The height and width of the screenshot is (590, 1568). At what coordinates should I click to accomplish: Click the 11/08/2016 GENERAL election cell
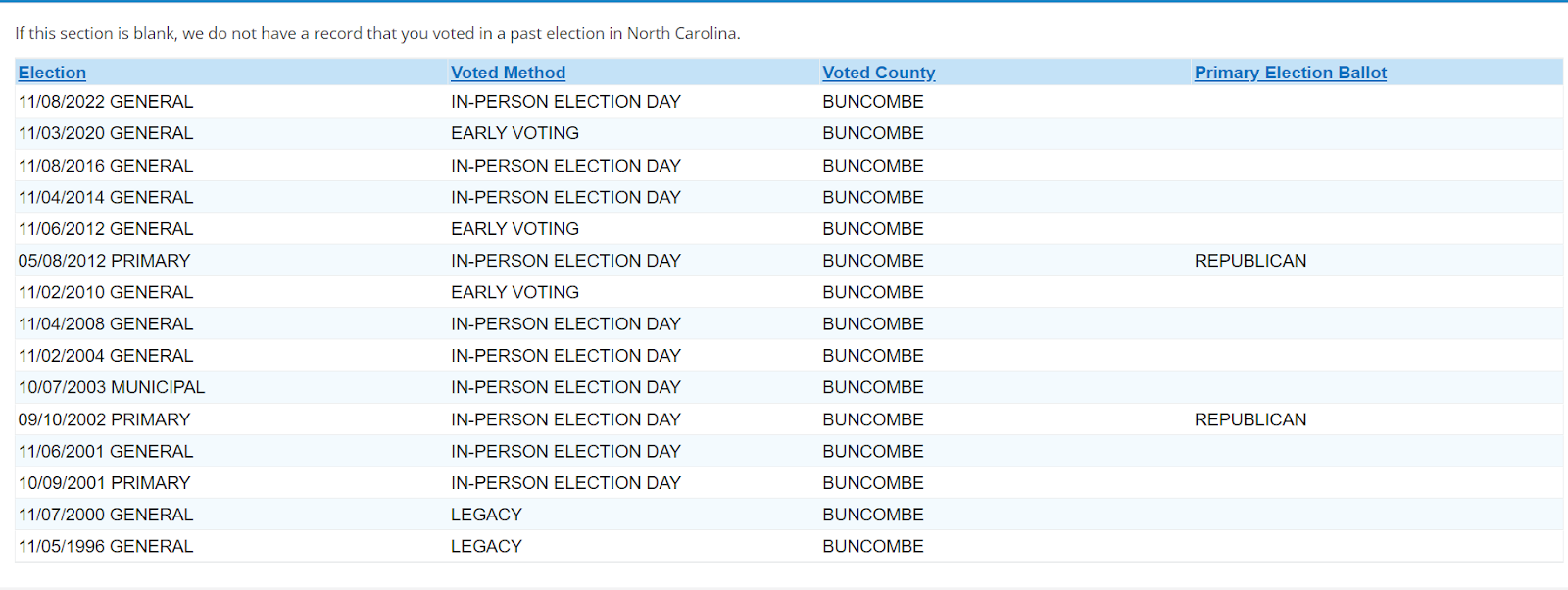pos(106,166)
